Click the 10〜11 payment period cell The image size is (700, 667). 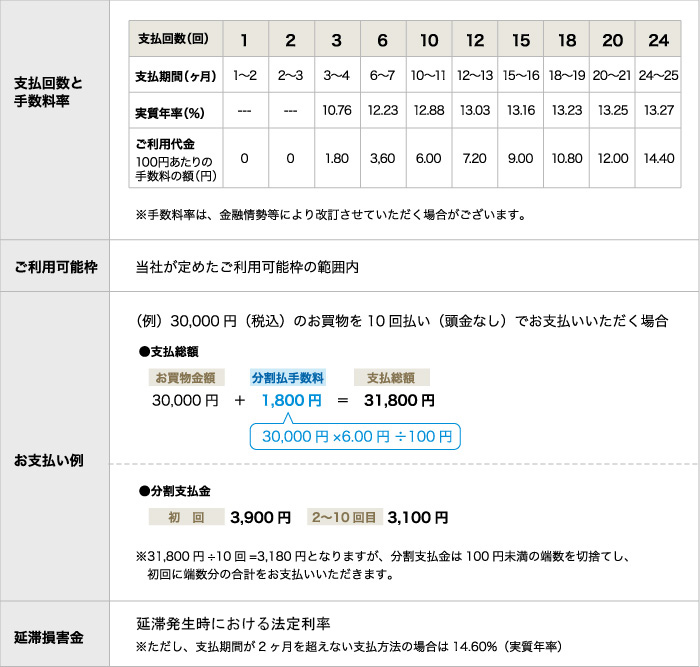[x=428, y=76]
